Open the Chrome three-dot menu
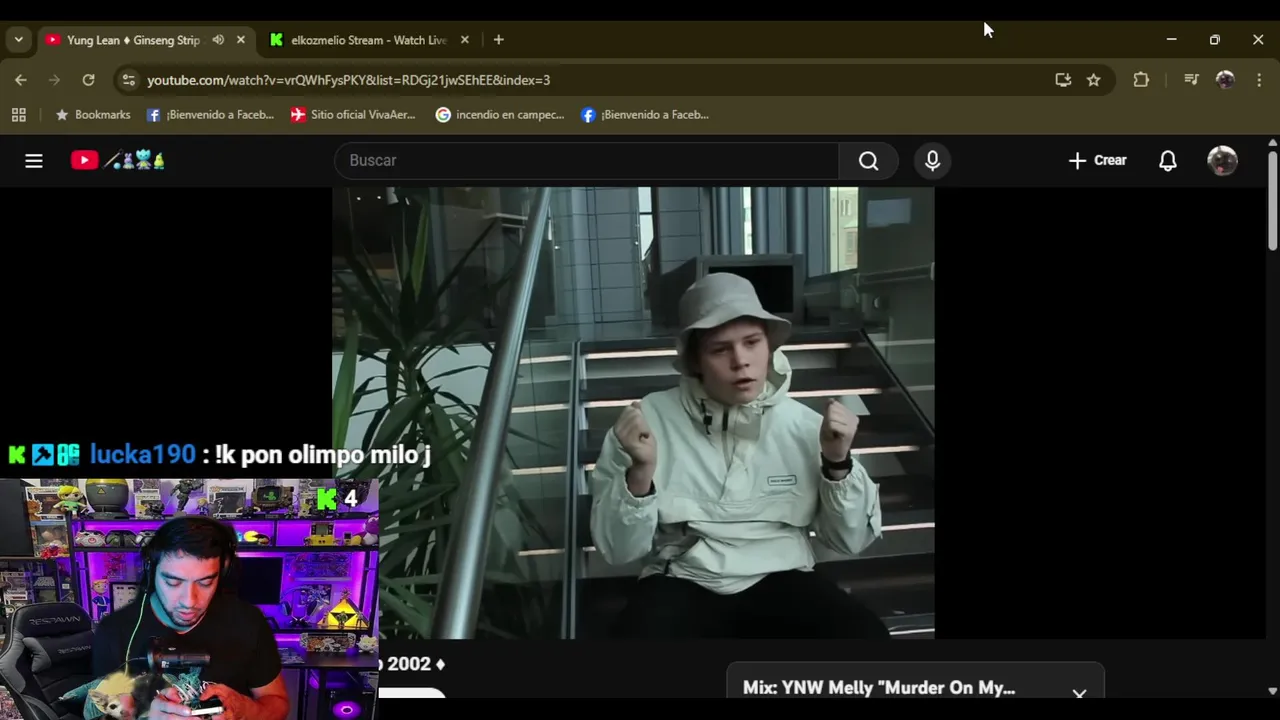This screenshot has height=720, width=1280. 1259,80
